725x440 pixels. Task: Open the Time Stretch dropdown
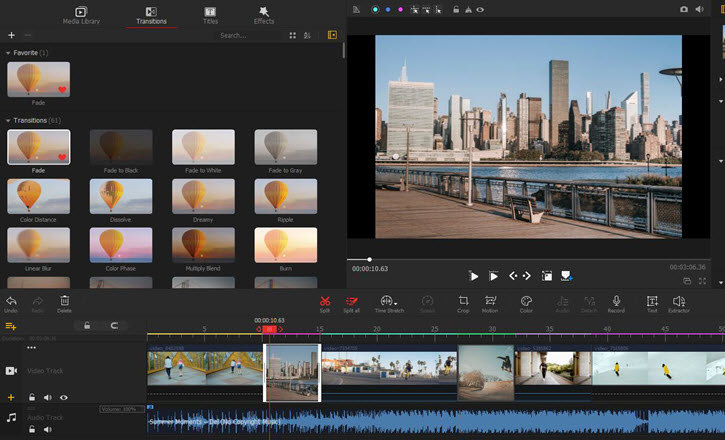[x=386, y=302]
